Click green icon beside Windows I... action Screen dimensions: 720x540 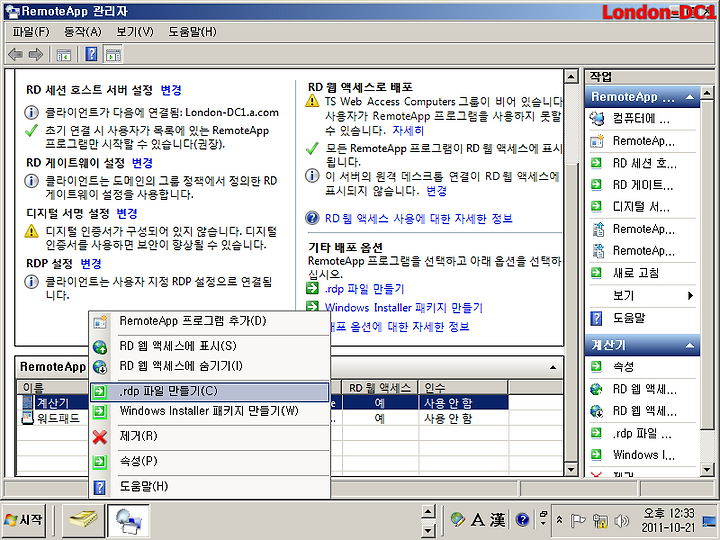tap(596, 455)
